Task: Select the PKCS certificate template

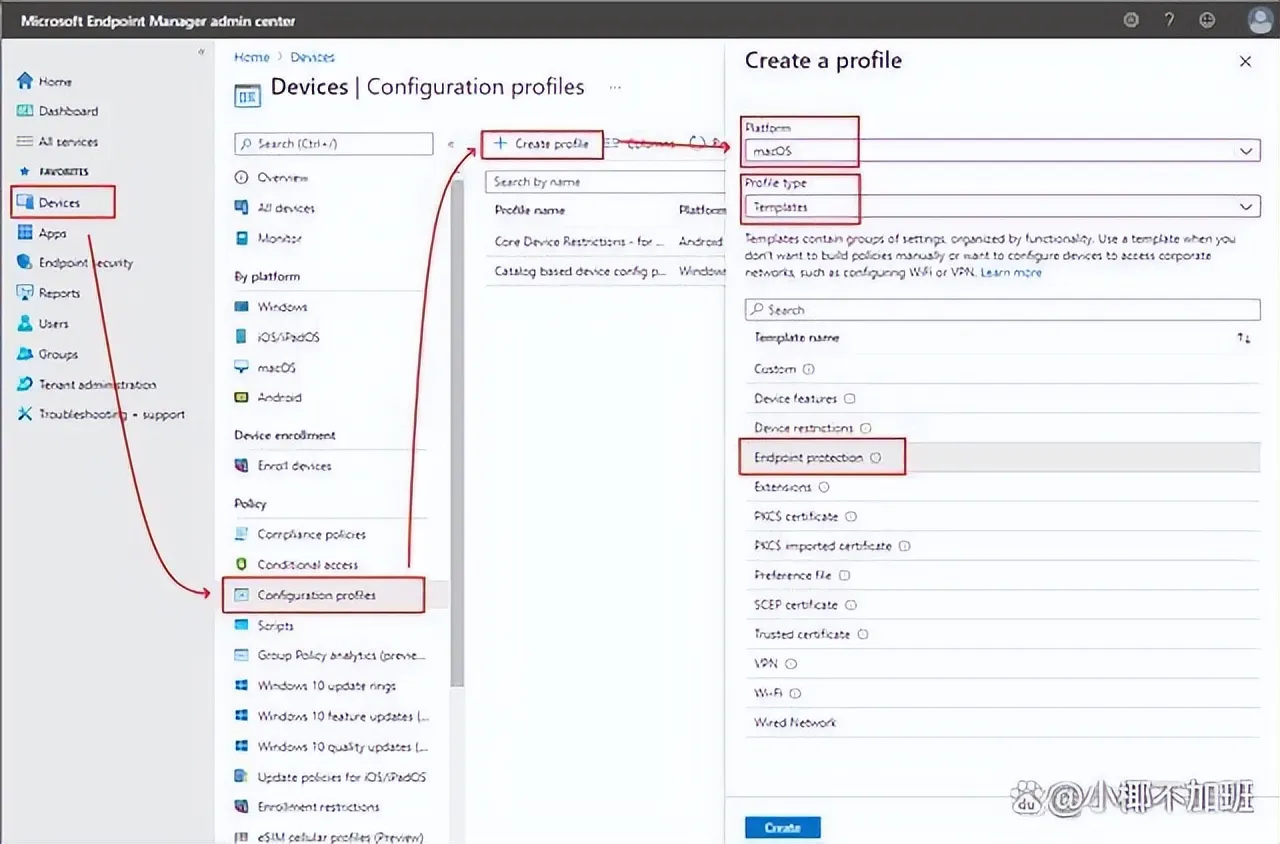Action: coord(1002,516)
